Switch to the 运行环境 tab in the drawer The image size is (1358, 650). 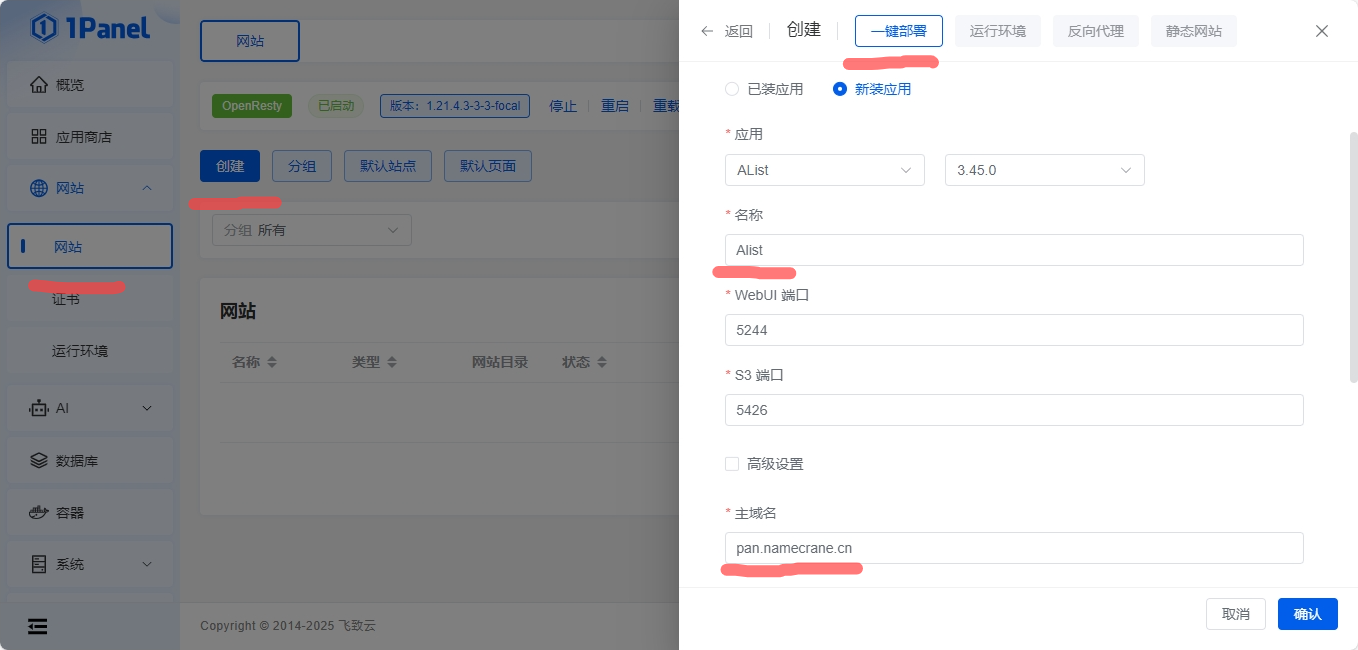(998, 31)
